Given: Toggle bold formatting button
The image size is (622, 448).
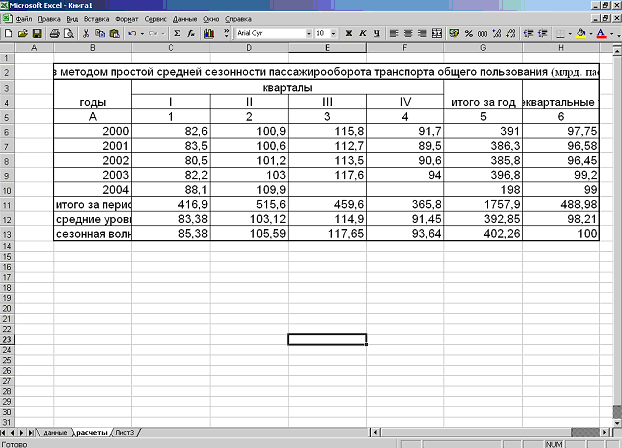Looking at the screenshot, I should click(x=349, y=33).
